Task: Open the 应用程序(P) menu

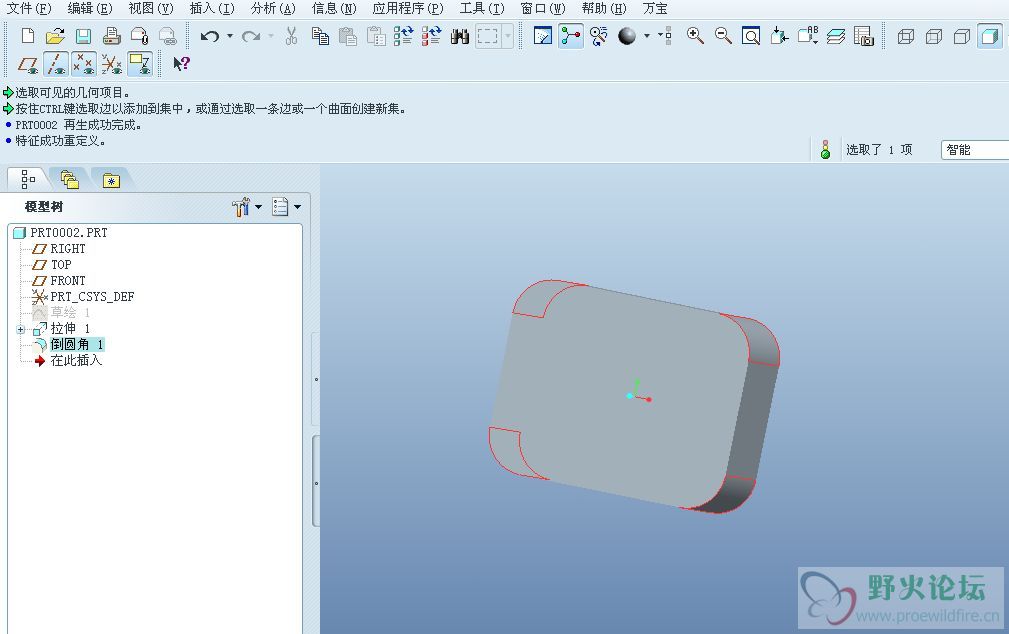Action: 408,8
